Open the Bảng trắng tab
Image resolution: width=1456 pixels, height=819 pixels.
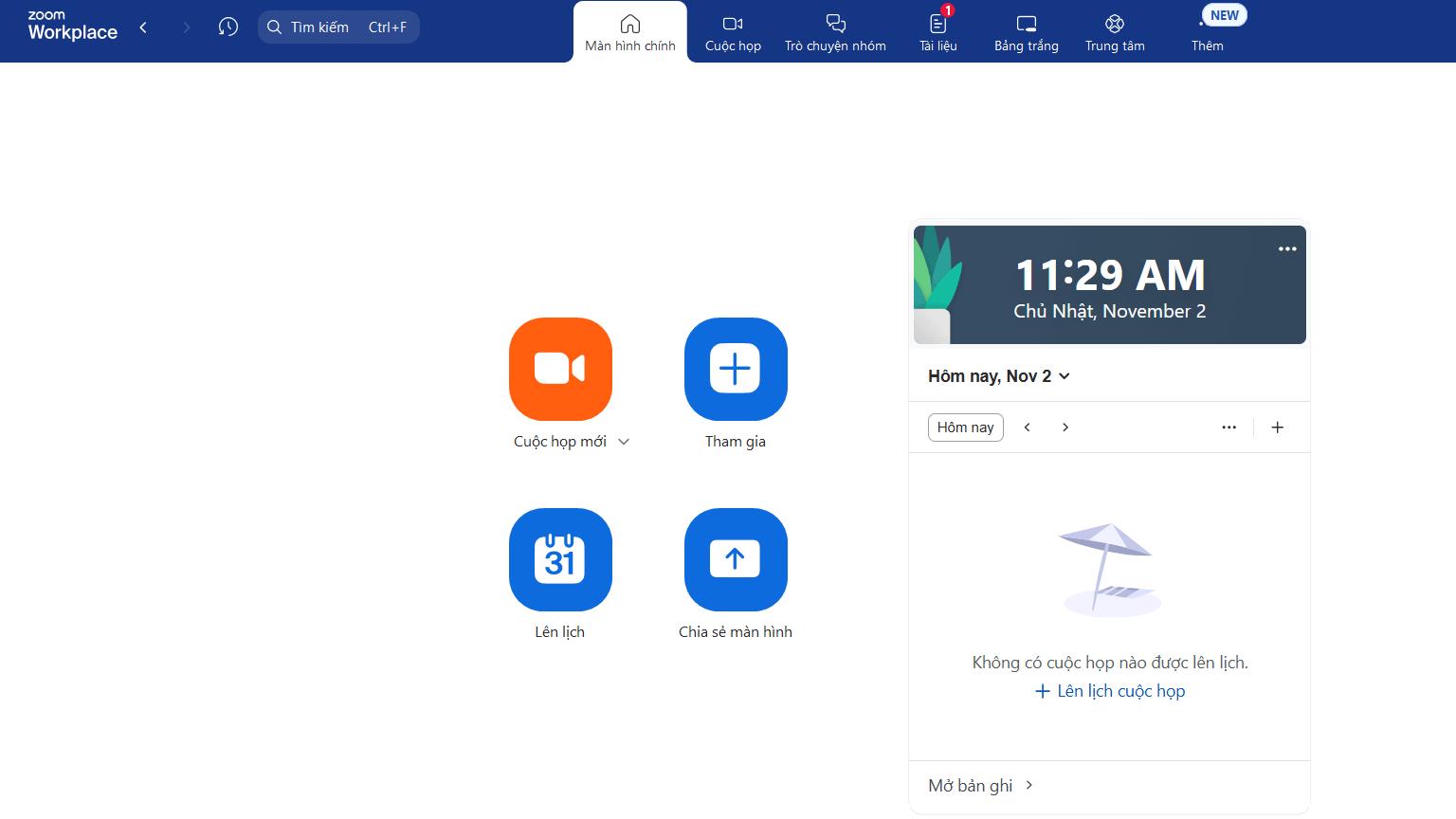pyautogui.click(x=1026, y=33)
